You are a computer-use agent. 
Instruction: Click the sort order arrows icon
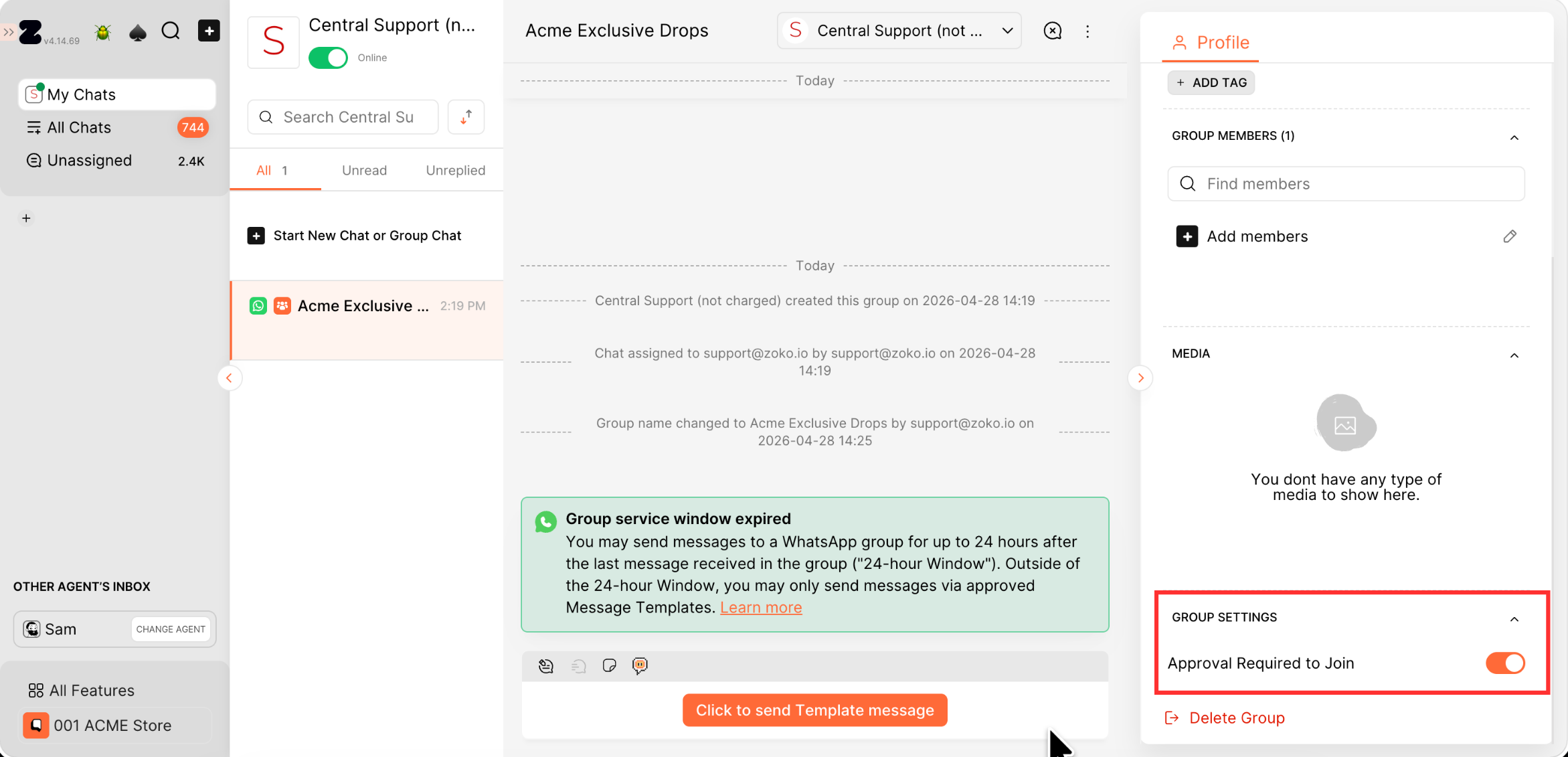[x=466, y=117]
